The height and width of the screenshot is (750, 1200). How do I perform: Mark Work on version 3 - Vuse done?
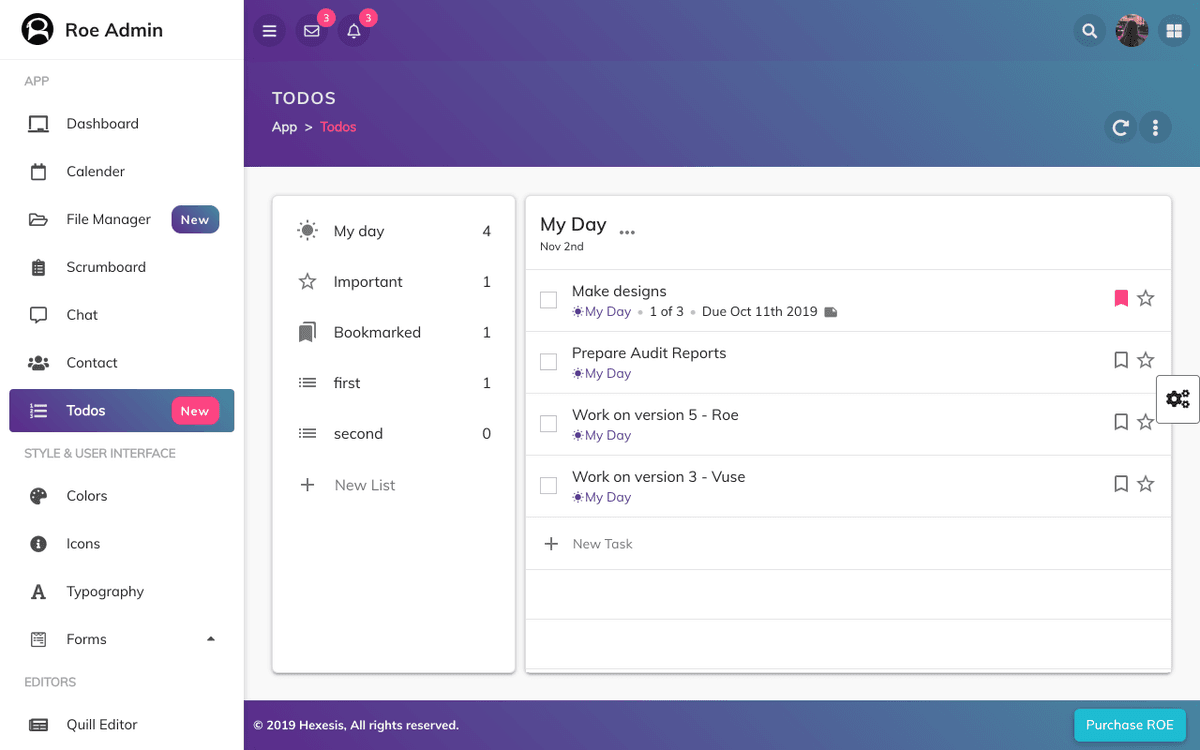[x=548, y=486]
